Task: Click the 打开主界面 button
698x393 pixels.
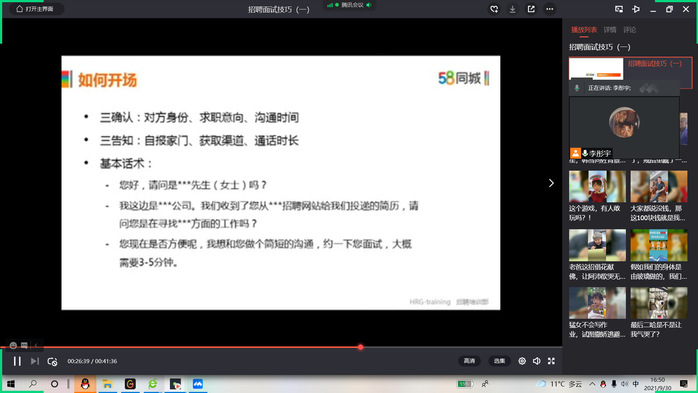Action: click(36, 9)
